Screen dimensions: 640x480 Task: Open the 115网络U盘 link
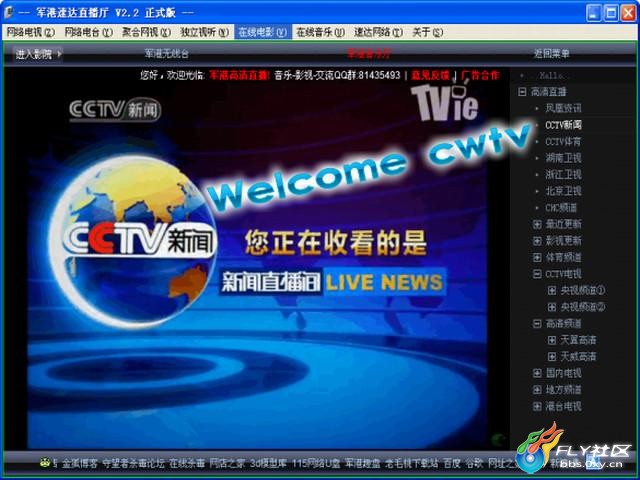[x=316, y=463]
